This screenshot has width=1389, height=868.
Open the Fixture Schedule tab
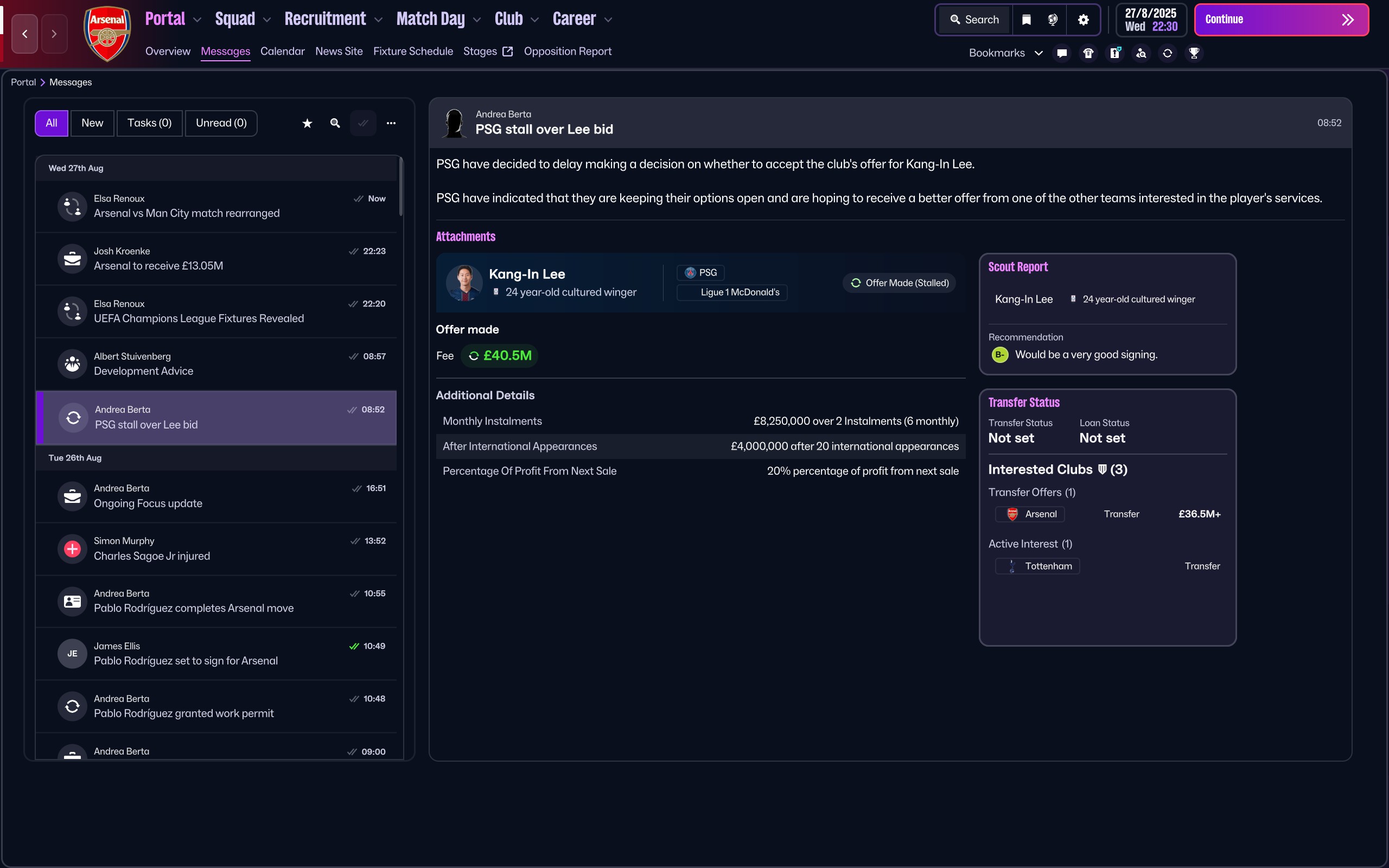tap(413, 51)
